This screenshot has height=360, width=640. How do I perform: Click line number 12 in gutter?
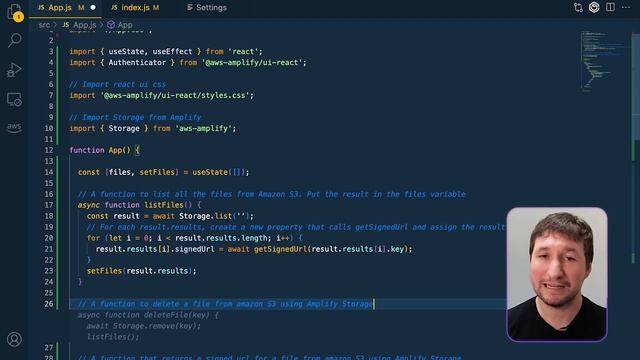click(49, 150)
